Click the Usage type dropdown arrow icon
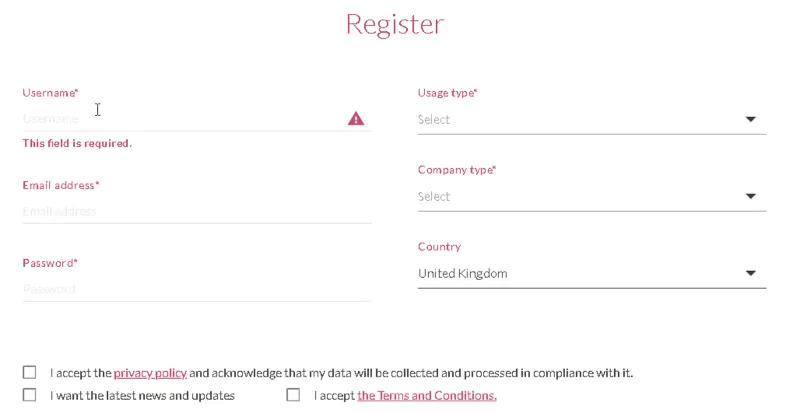The image size is (800, 413). [750, 119]
